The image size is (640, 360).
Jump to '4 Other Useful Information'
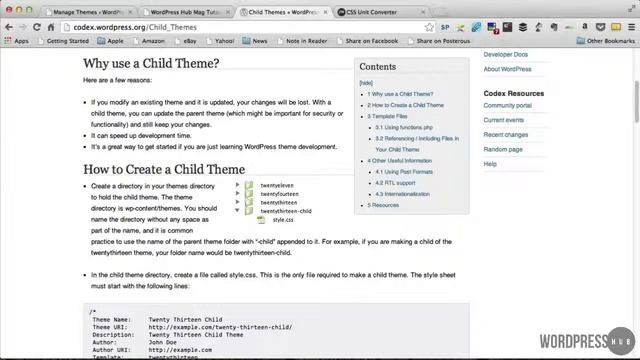coord(400,161)
